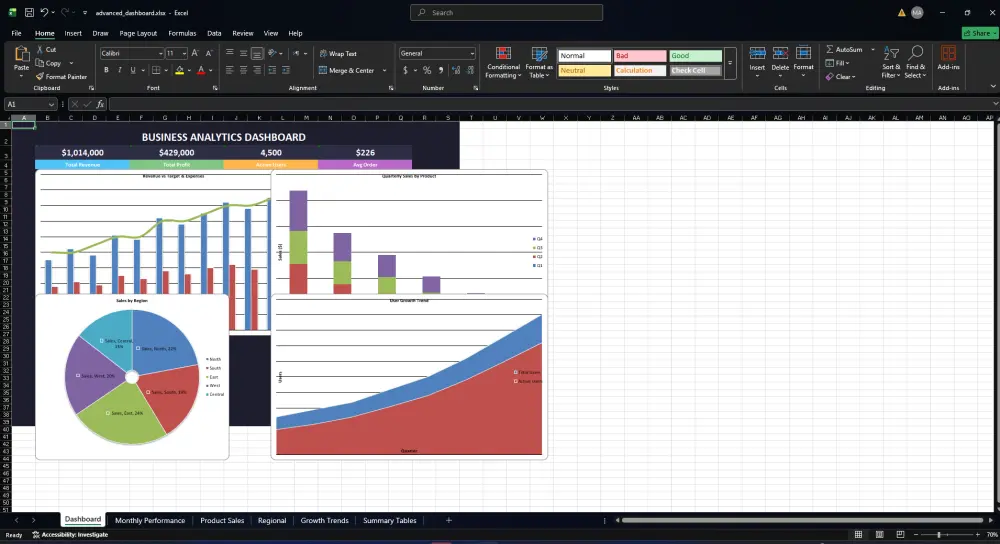
Task: Open Sort & Filter icon
Action: (891, 54)
